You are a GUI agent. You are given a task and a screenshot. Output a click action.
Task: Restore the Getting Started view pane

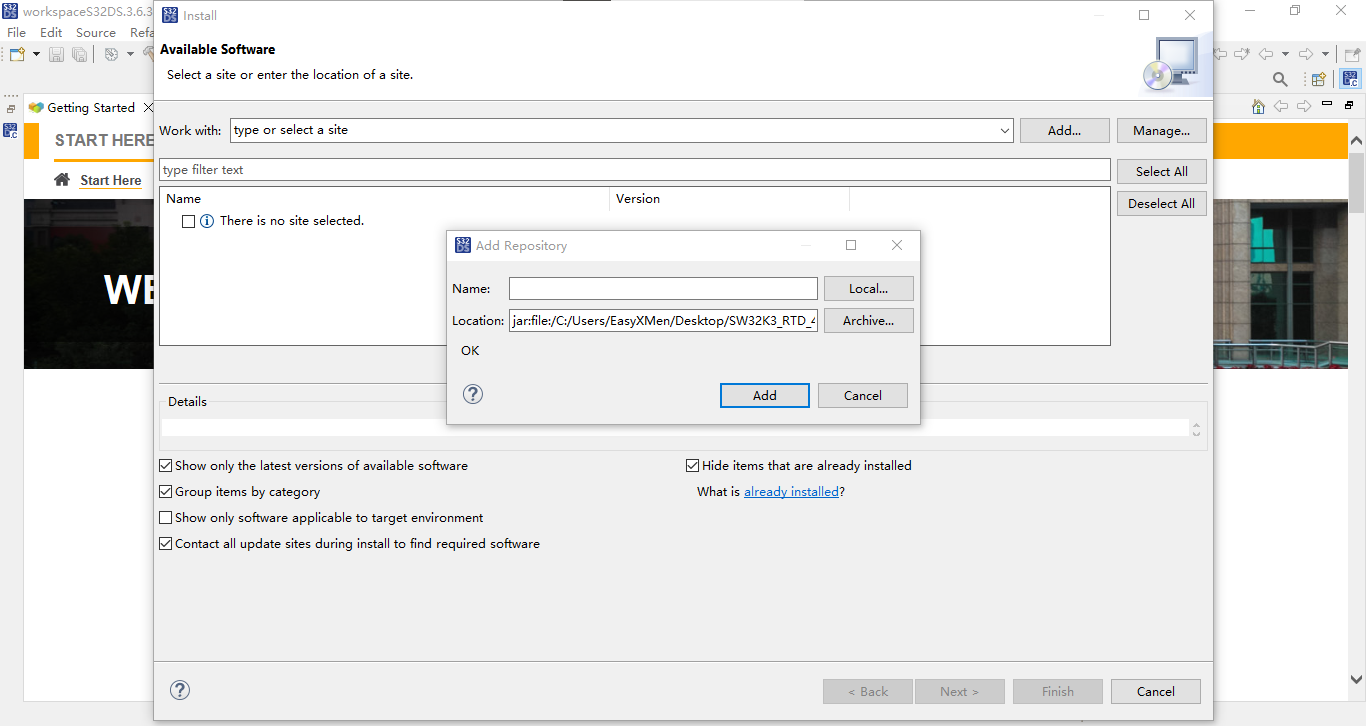[x=1349, y=104]
